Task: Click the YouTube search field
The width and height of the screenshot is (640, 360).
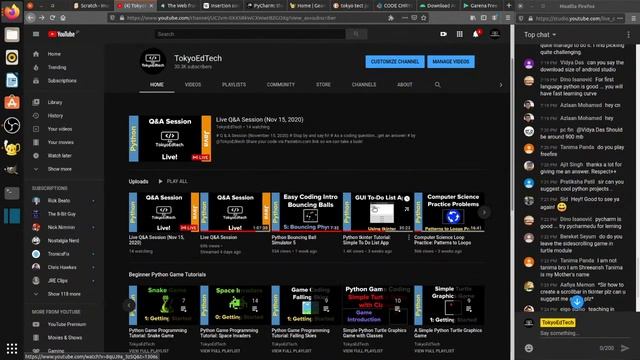Action: [250, 34]
